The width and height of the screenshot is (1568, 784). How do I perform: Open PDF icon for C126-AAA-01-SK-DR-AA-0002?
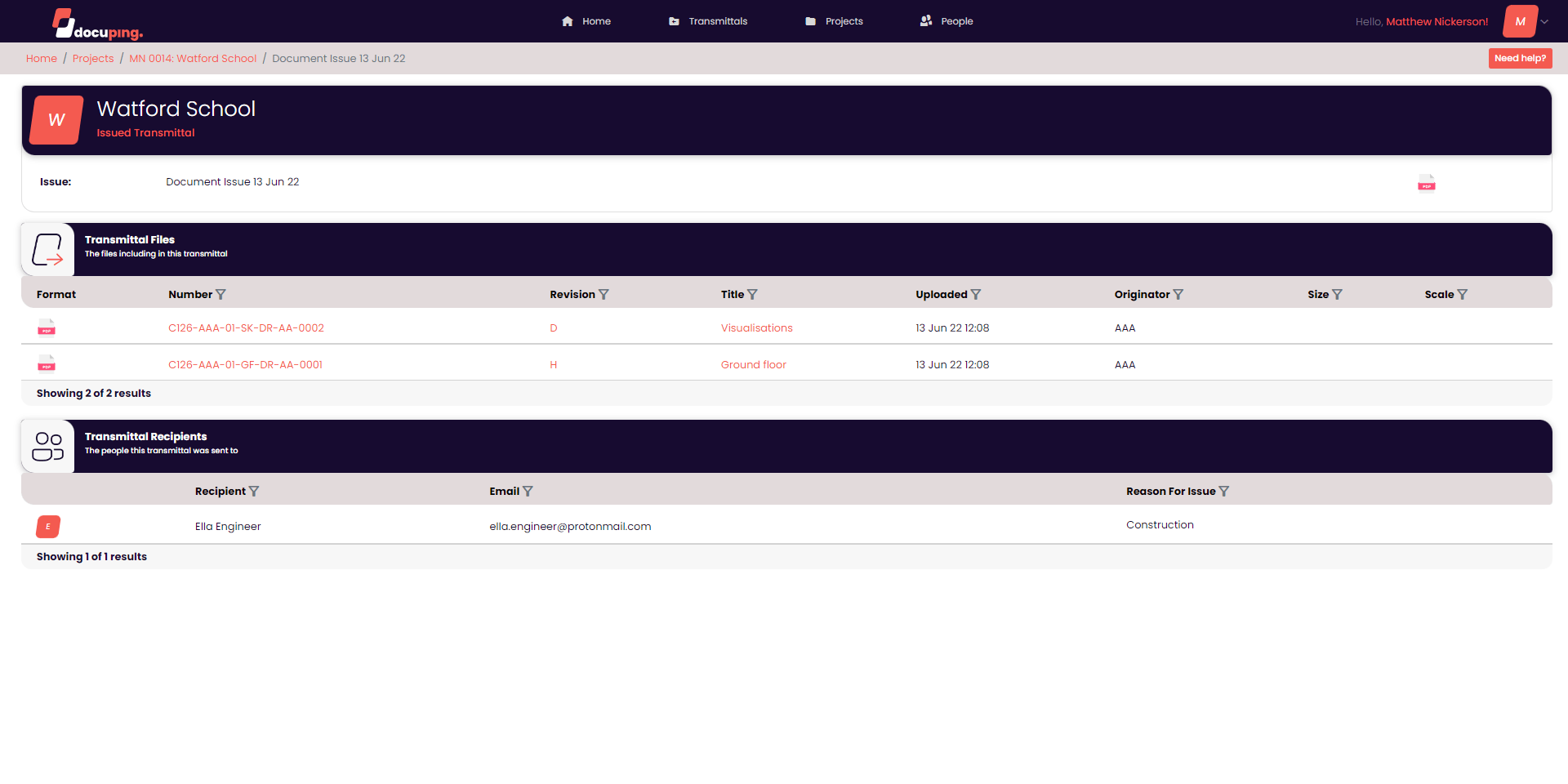[47, 327]
